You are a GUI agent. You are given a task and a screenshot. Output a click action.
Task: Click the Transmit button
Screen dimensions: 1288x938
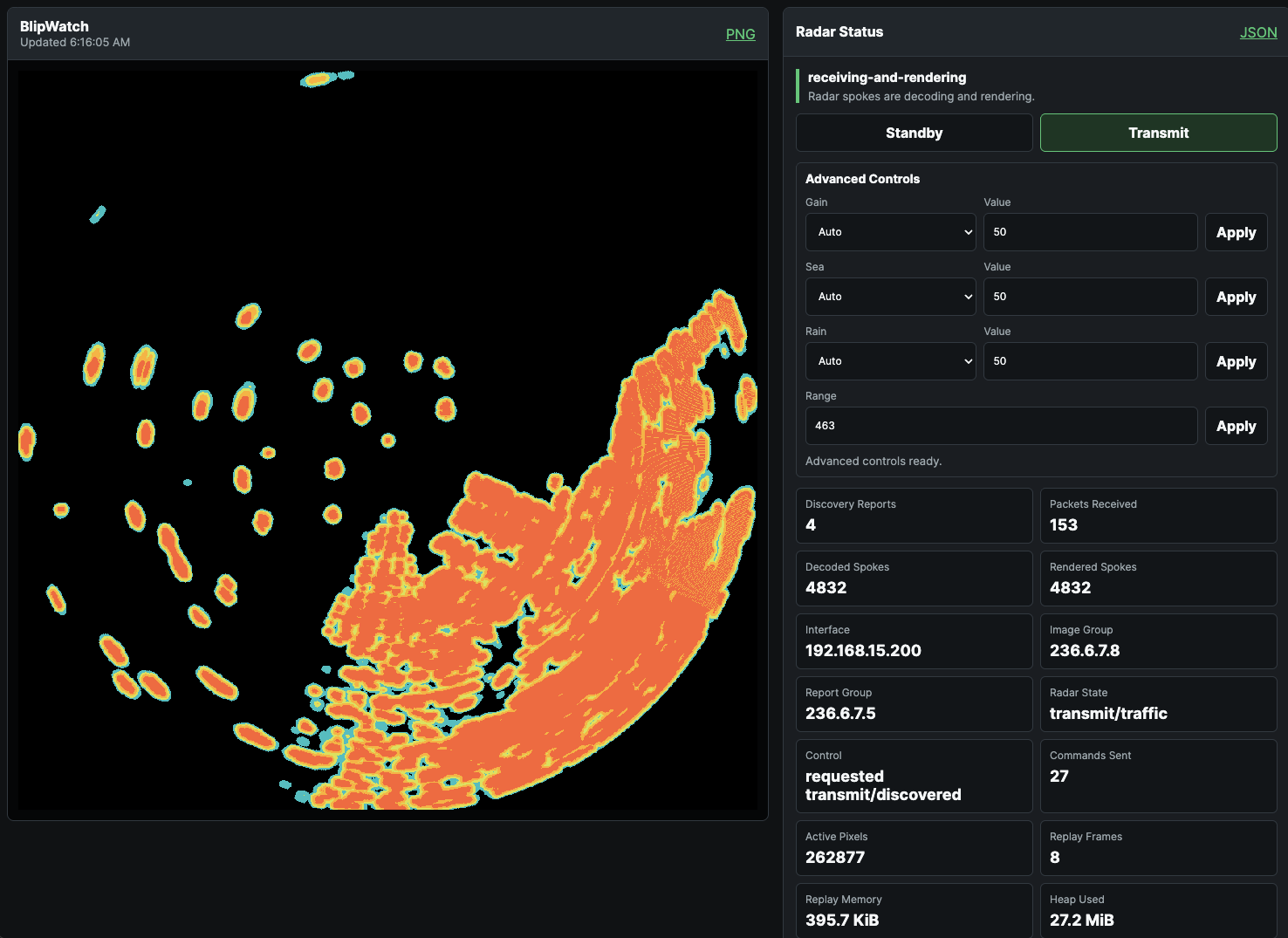(1158, 133)
